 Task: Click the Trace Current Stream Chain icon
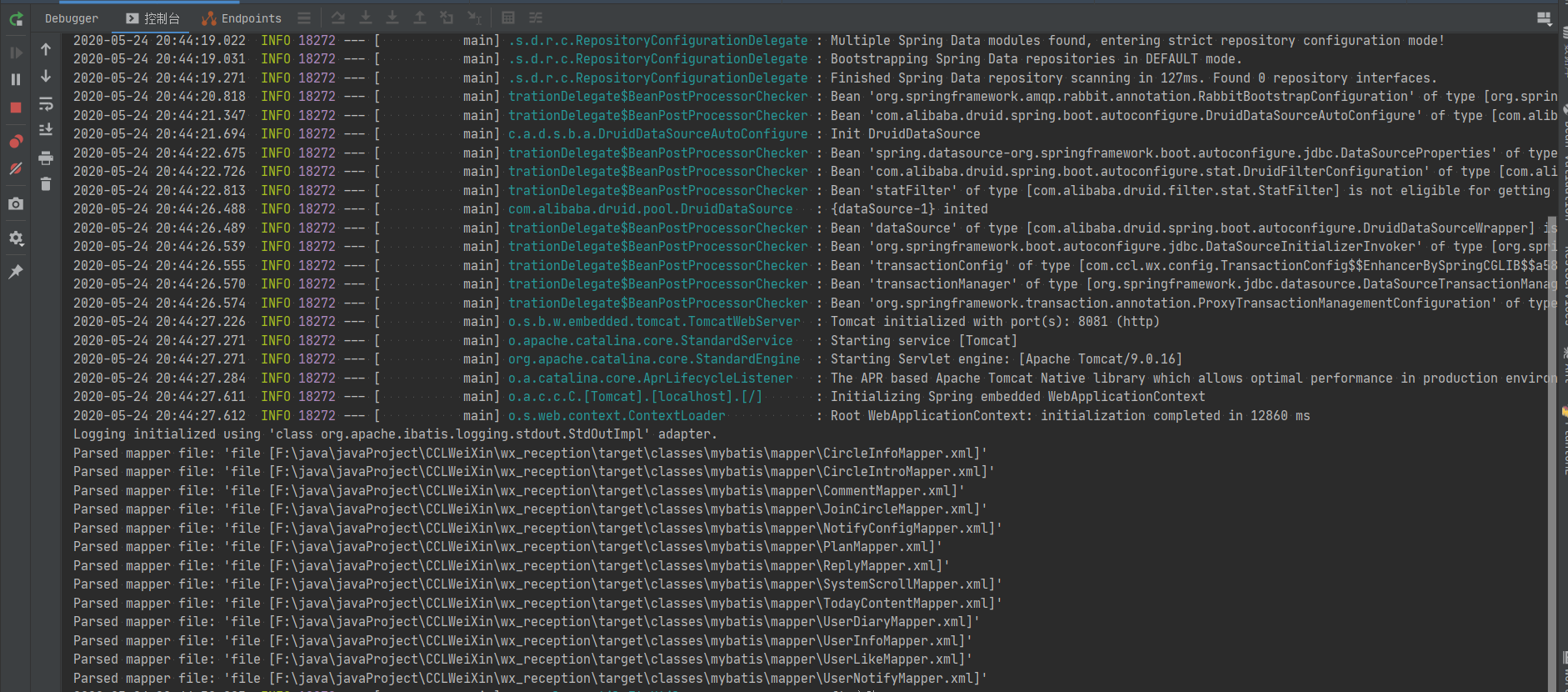click(x=536, y=18)
